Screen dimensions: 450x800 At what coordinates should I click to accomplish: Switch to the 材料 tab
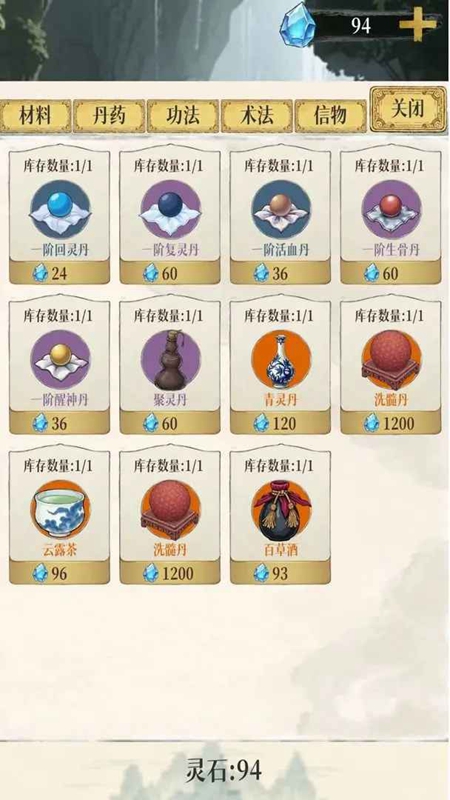pyautogui.click(x=35, y=116)
